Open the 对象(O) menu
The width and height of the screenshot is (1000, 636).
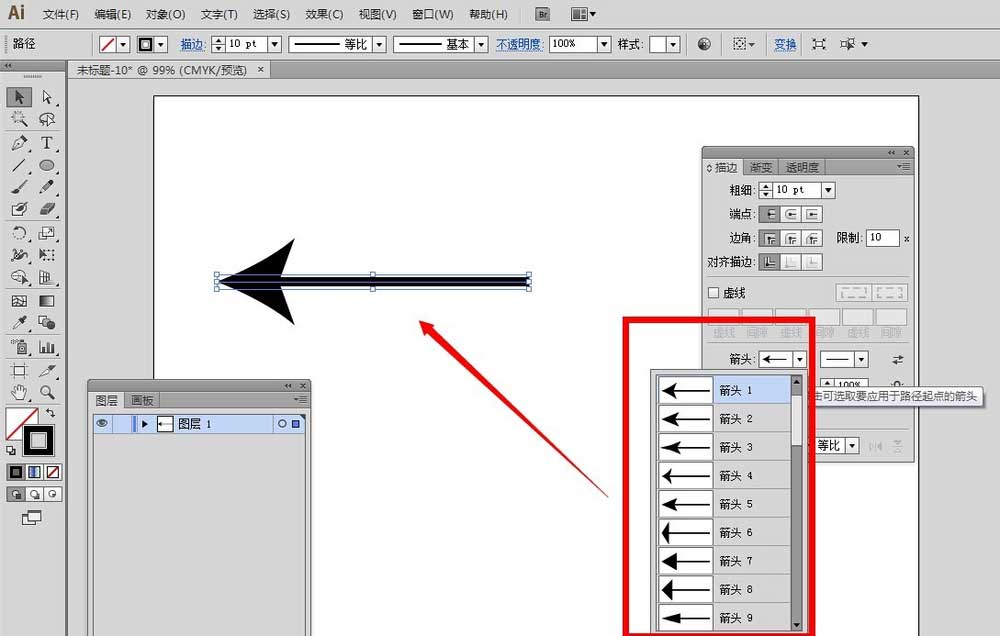[x=165, y=14]
